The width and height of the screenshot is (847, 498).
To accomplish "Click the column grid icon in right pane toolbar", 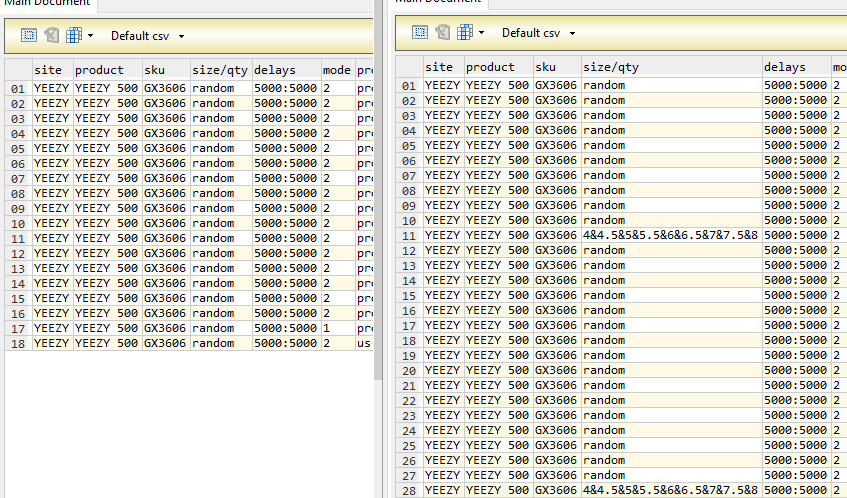I will 465,32.
